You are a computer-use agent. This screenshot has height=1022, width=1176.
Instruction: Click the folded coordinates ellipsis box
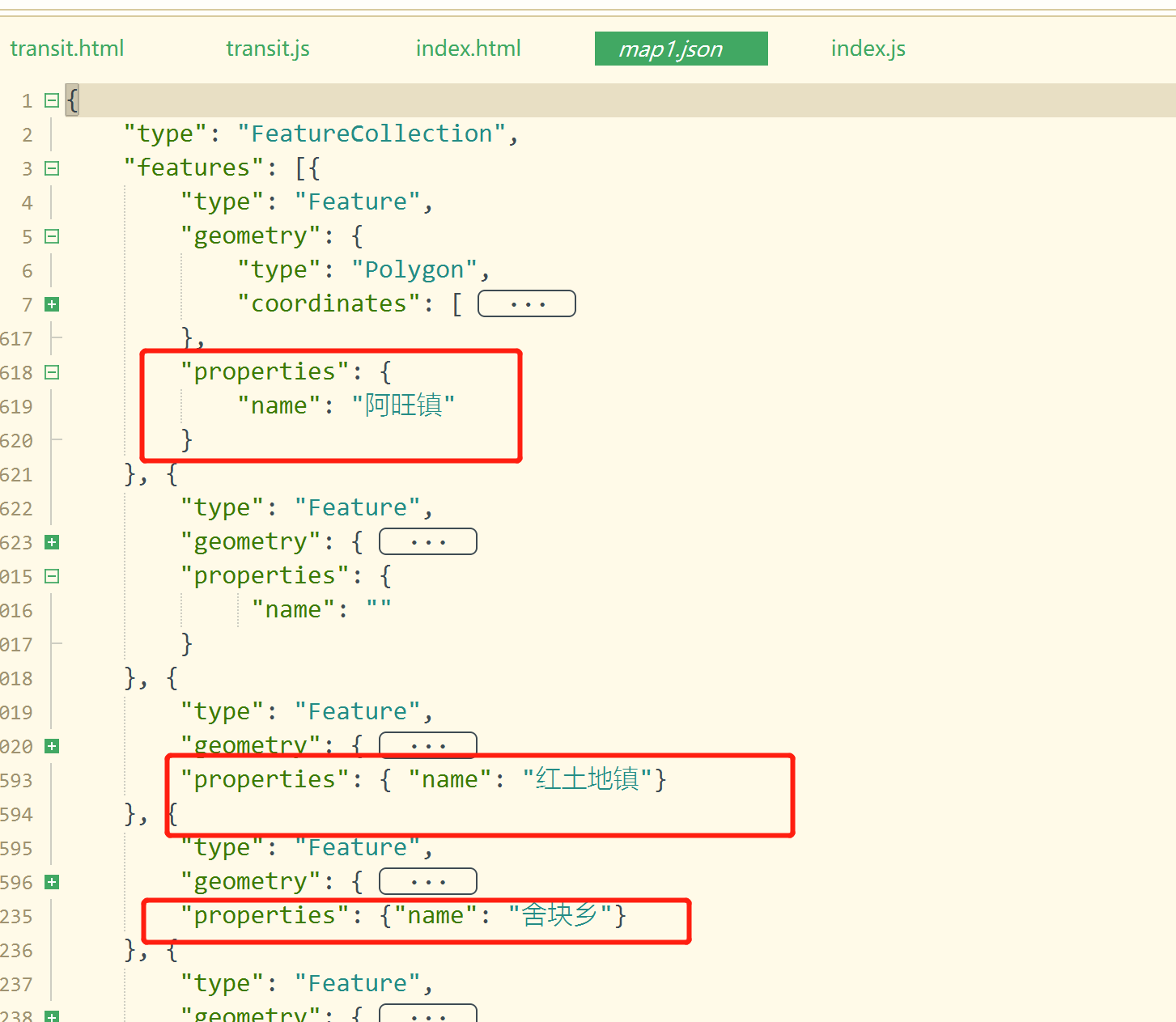tap(527, 303)
